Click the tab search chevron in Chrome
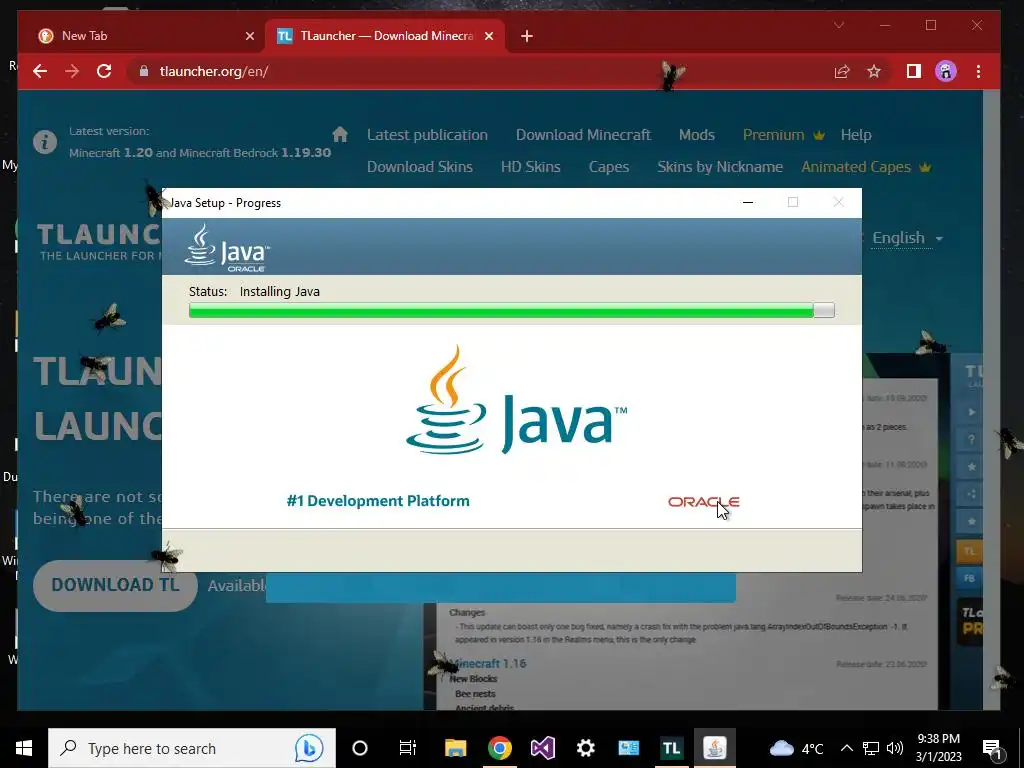The width and height of the screenshot is (1024, 768). (839, 25)
